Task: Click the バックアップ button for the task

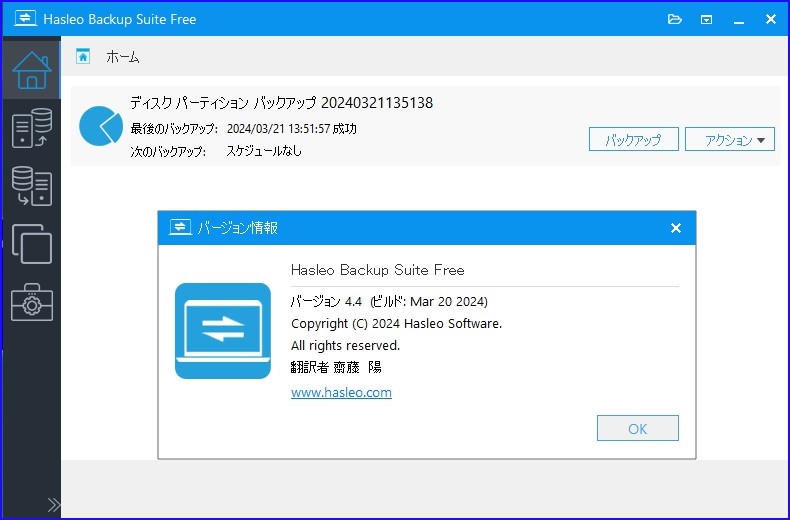Action: (634, 139)
